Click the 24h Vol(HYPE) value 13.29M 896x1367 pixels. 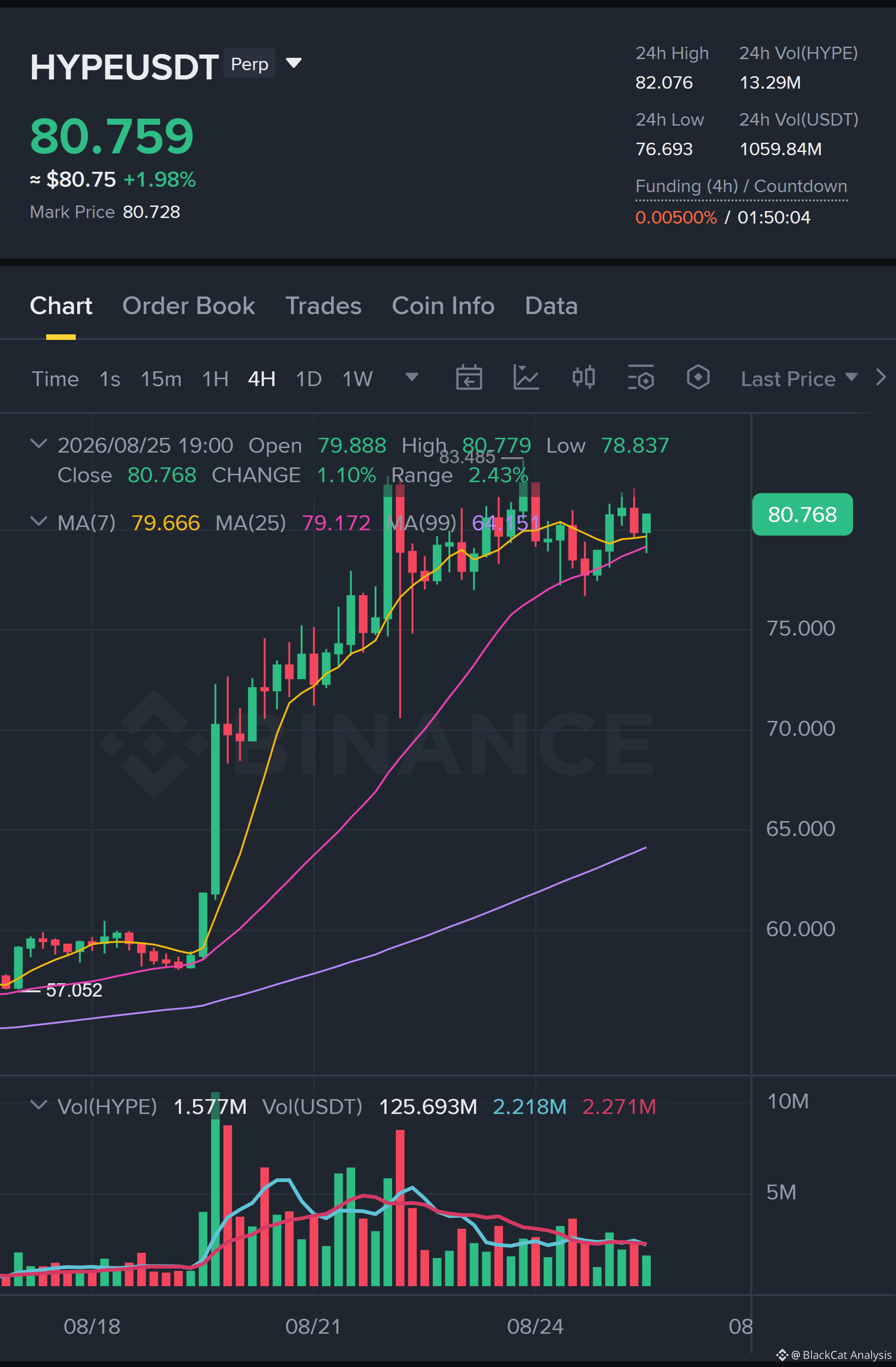pos(769,83)
